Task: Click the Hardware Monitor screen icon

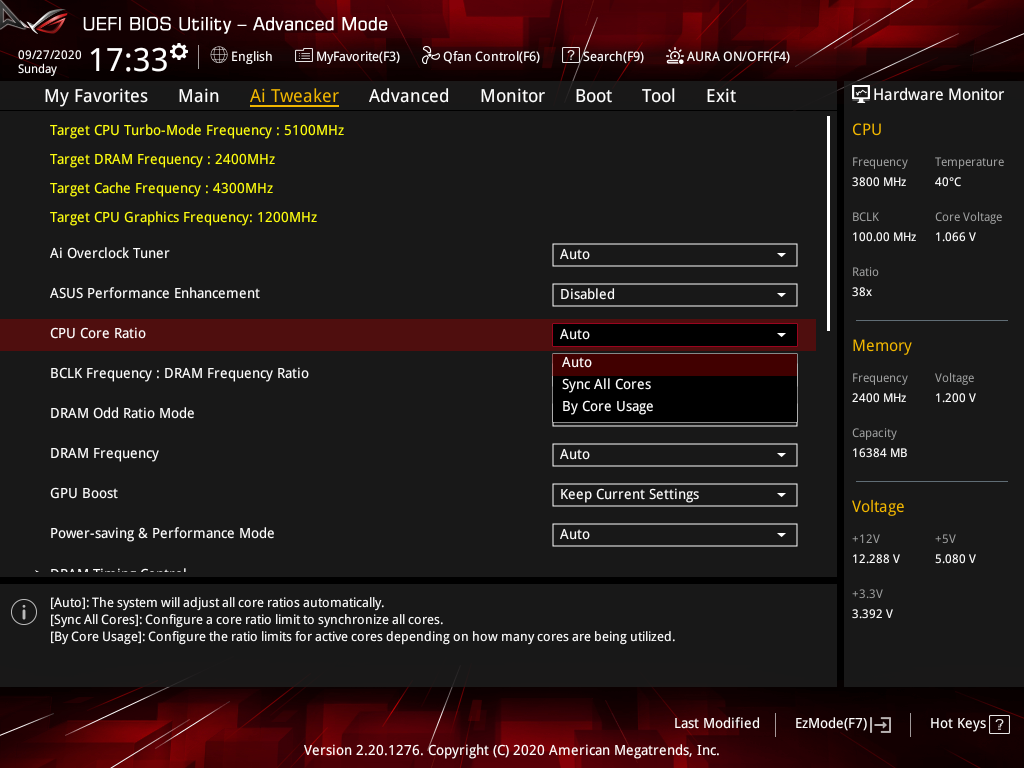Action: pos(861,94)
